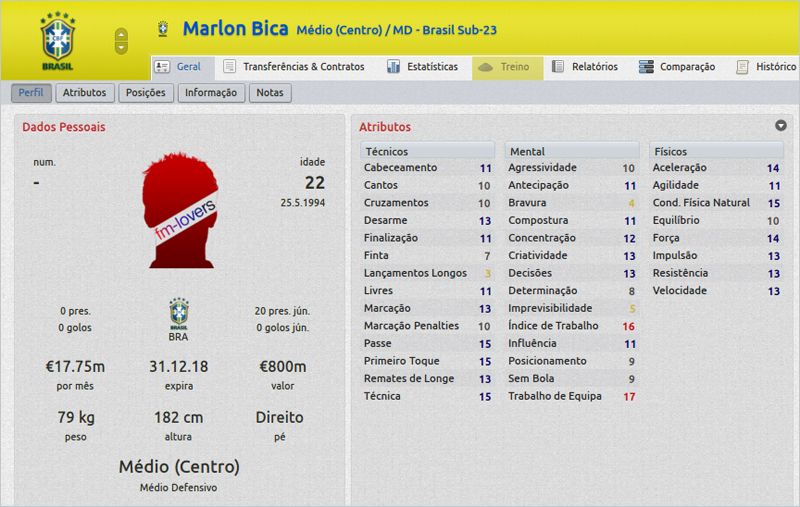Image resolution: width=800 pixels, height=507 pixels.
Task: Open the Relatórios tab
Action: [585, 67]
